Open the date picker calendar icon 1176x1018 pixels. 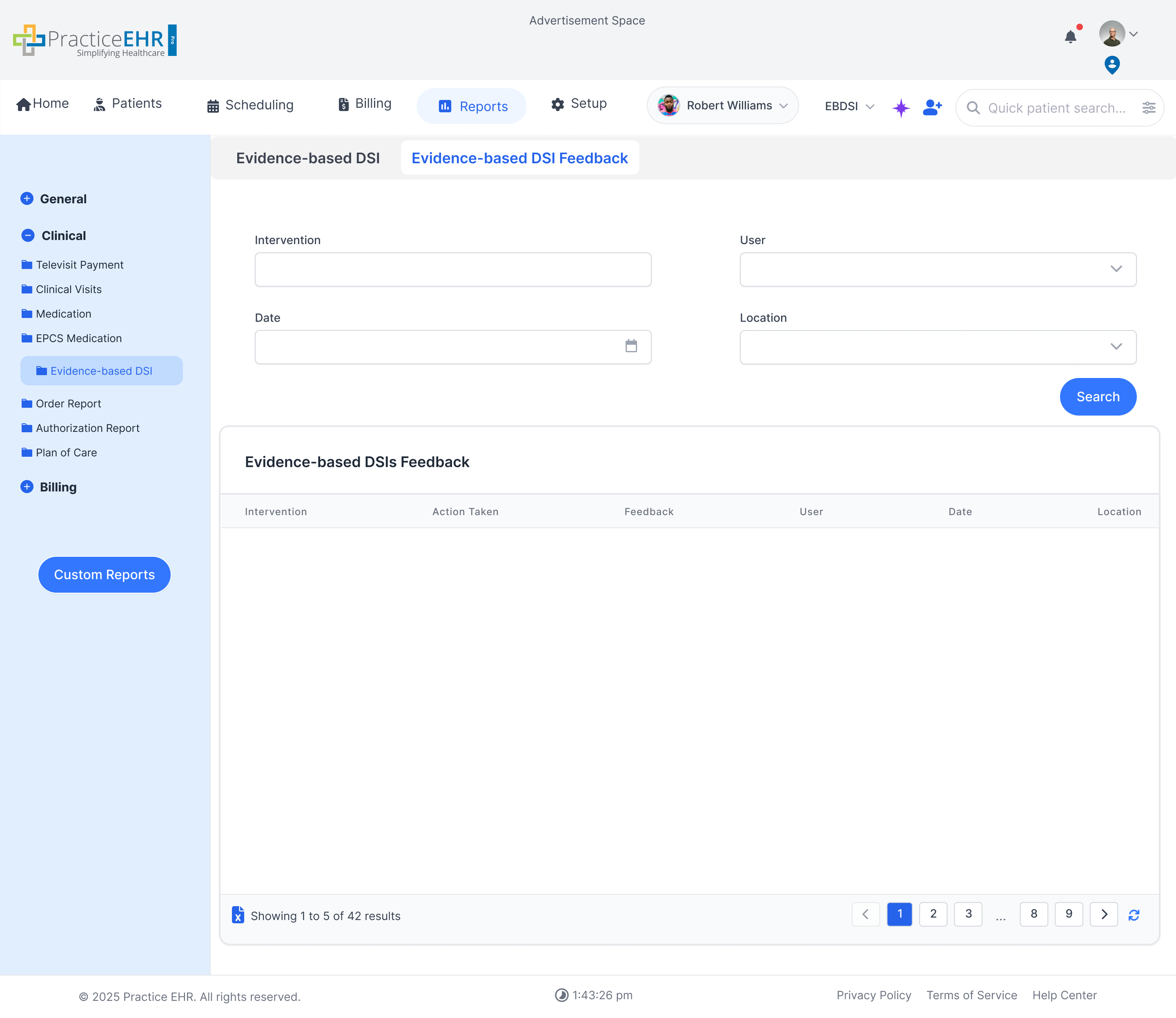631,346
